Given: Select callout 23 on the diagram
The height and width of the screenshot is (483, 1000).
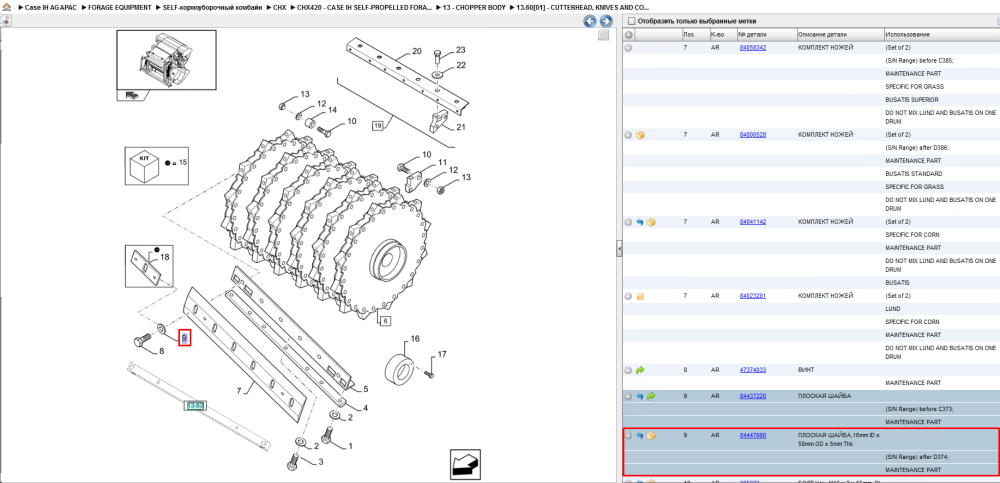Looking at the screenshot, I should pos(460,50).
